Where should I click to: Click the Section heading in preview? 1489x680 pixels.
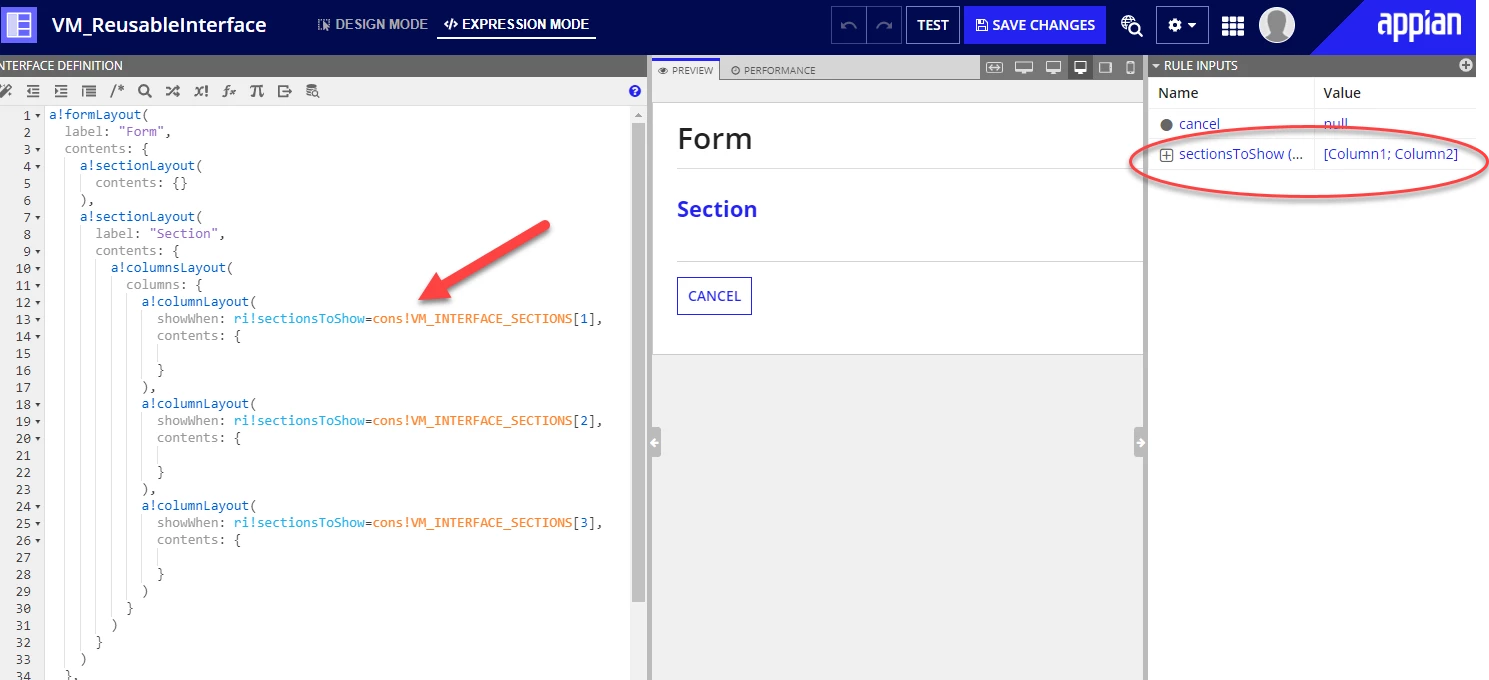[x=717, y=209]
